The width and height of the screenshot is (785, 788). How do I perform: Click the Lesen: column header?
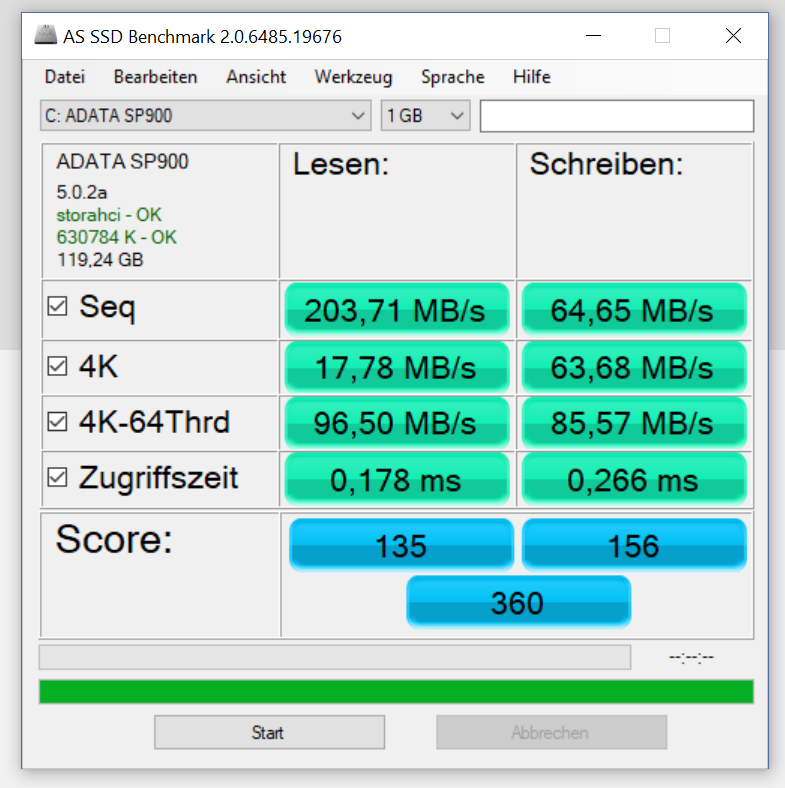click(341, 164)
